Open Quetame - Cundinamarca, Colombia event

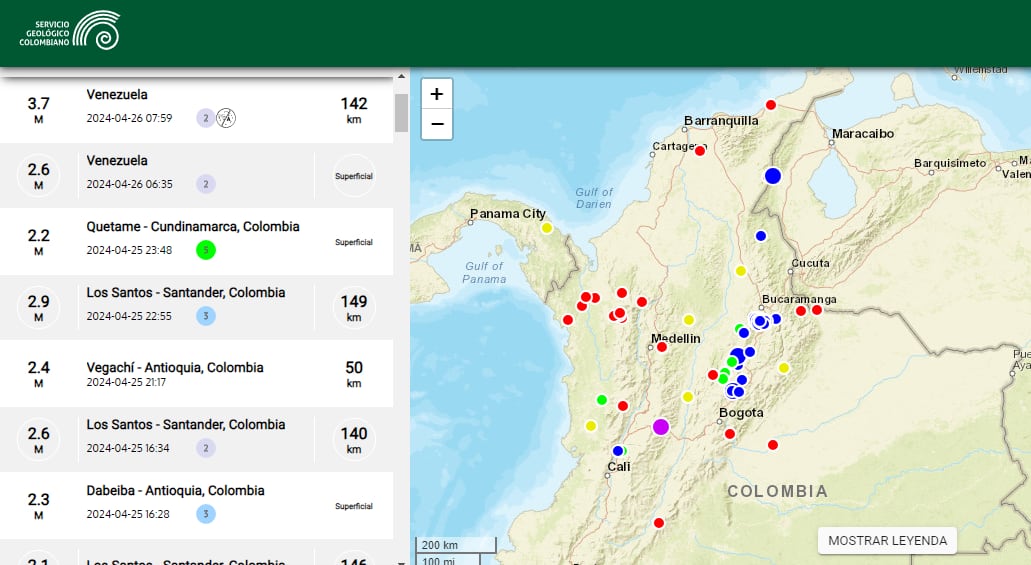tap(197, 241)
